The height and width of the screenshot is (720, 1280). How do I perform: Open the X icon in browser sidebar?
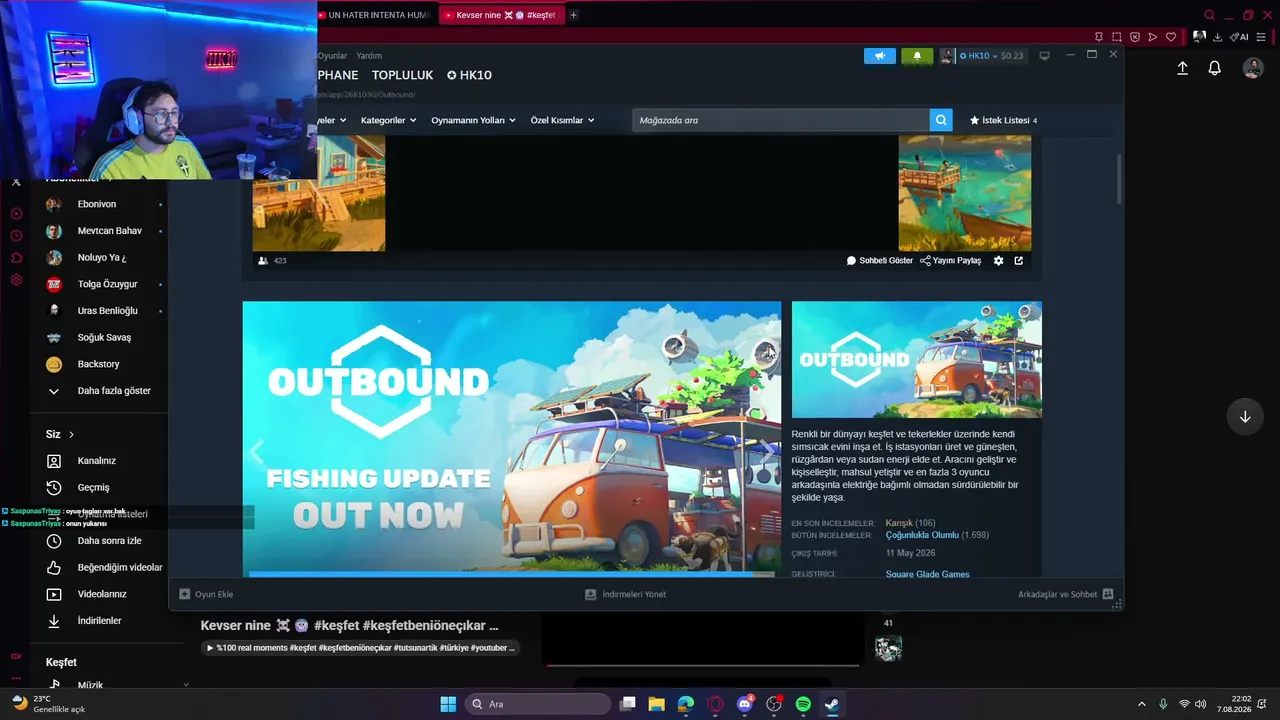coord(16,182)
